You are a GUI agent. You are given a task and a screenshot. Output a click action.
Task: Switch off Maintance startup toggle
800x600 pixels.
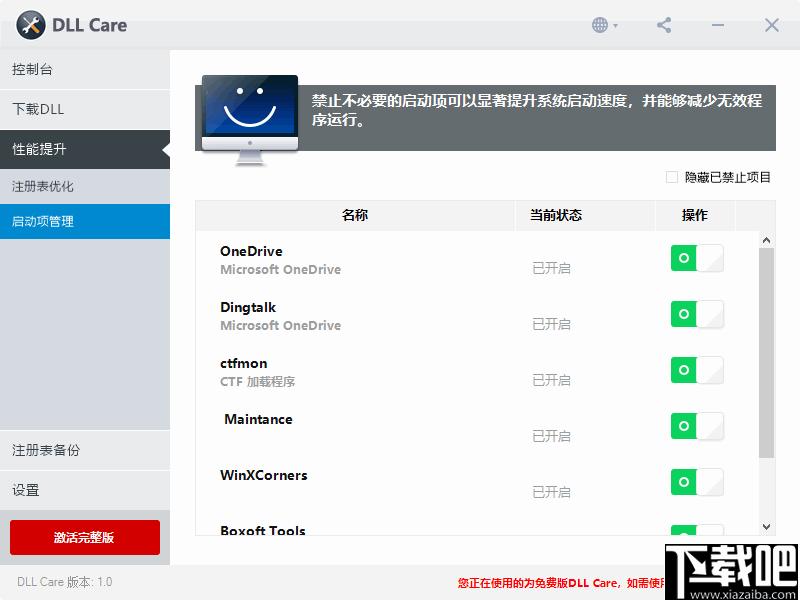click(x=697, y=426)
